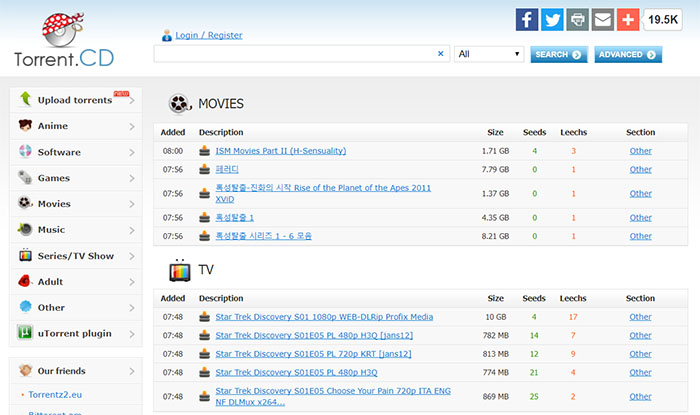This screenshot has height=415, width=700.
Task: Open the All category dropdown
Action: [489, 54]
